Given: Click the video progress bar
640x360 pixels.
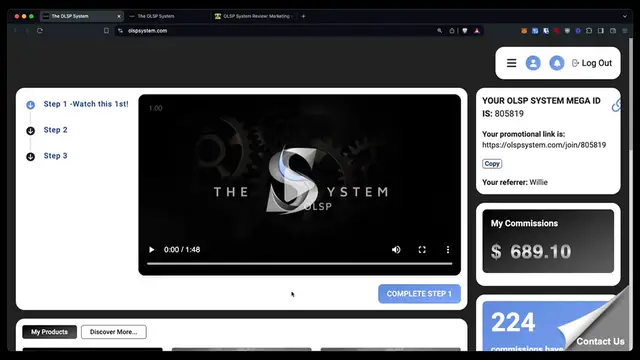Looking at the screenshot, I should [300, 264].
